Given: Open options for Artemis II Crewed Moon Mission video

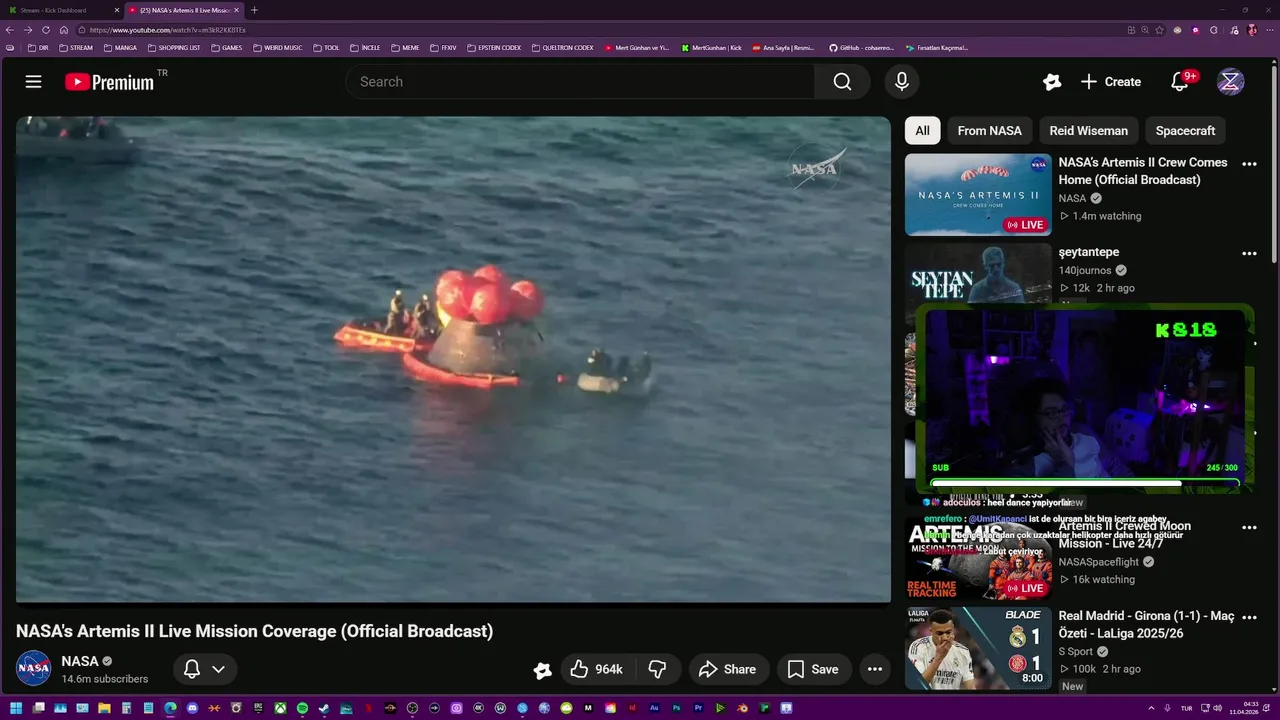Looking at the screenshot, I should pyautogui.click(x=1249, y=528).
